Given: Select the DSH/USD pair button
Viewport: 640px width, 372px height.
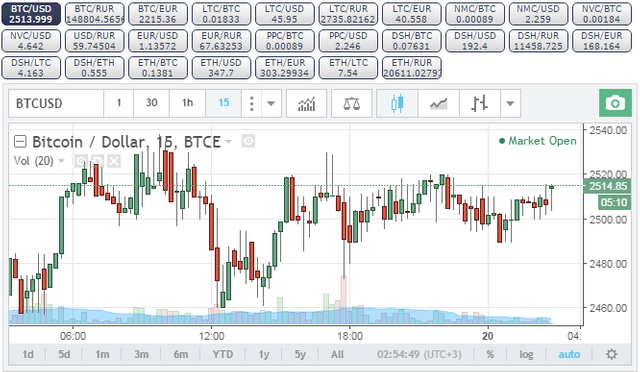Looking at the screenshot, I should click(x=475, y=41).
